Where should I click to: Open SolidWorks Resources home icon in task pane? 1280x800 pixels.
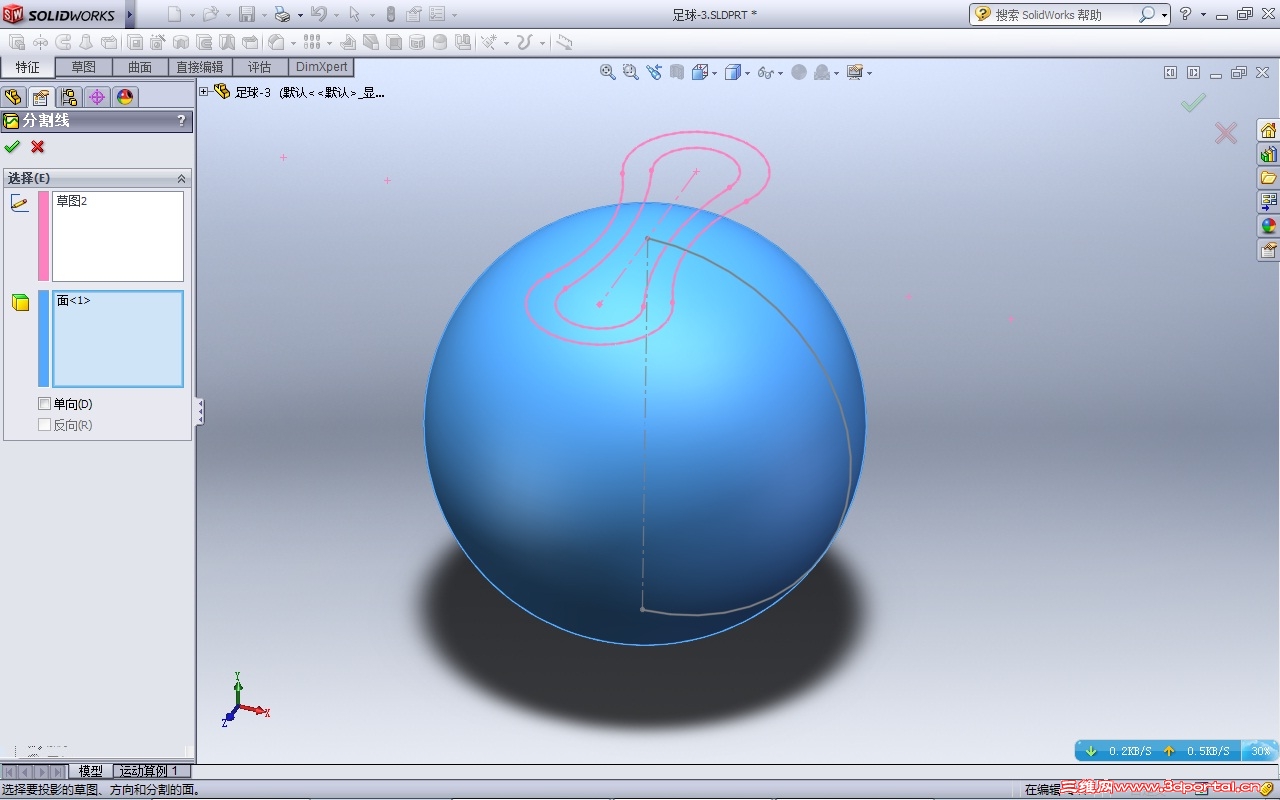pos(1269,131)
